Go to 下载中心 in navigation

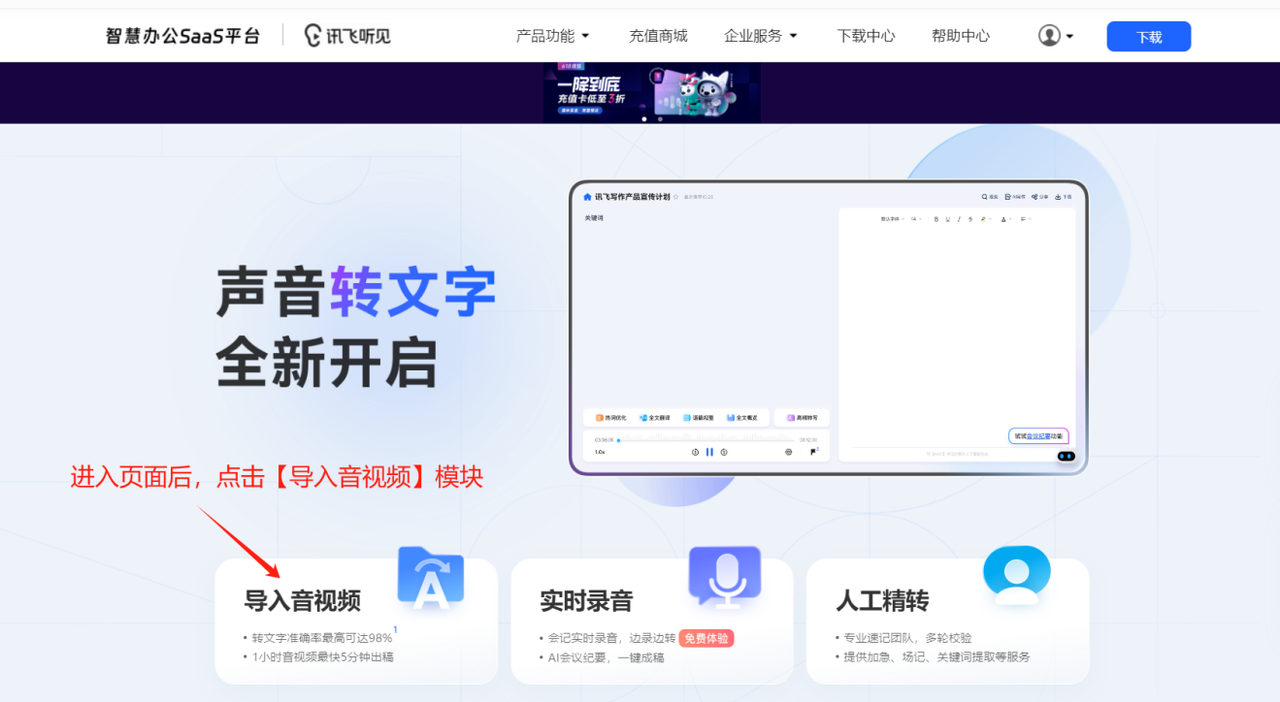[x=866, y=36]
